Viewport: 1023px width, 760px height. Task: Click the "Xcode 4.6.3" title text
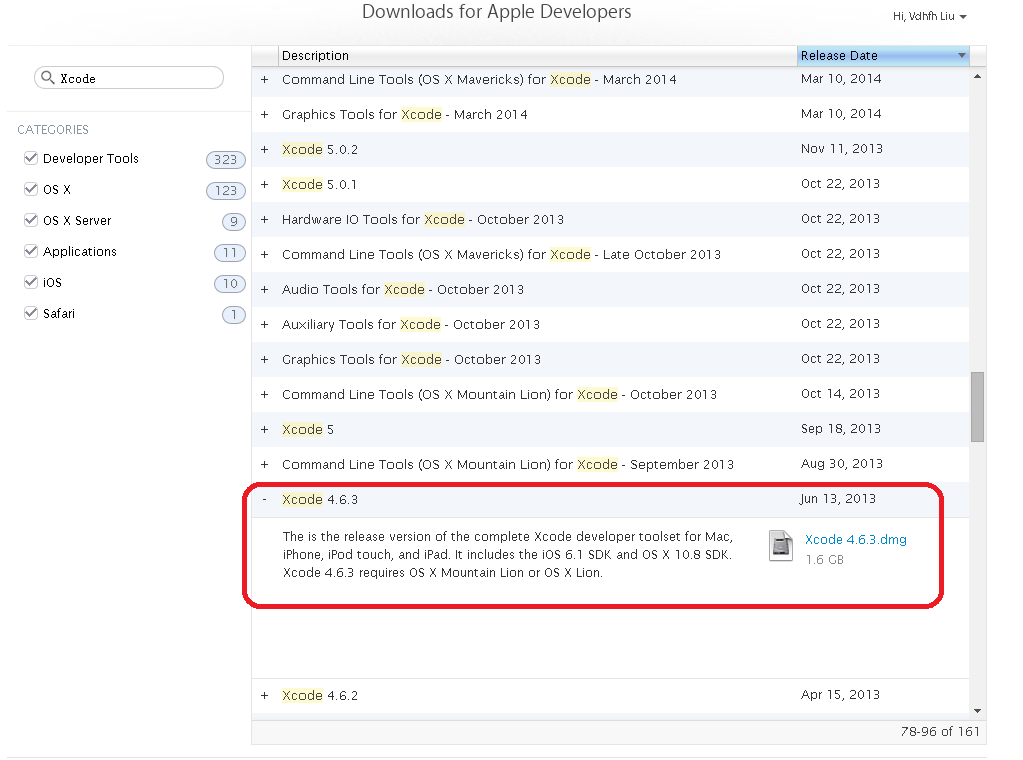pos(320,500)
